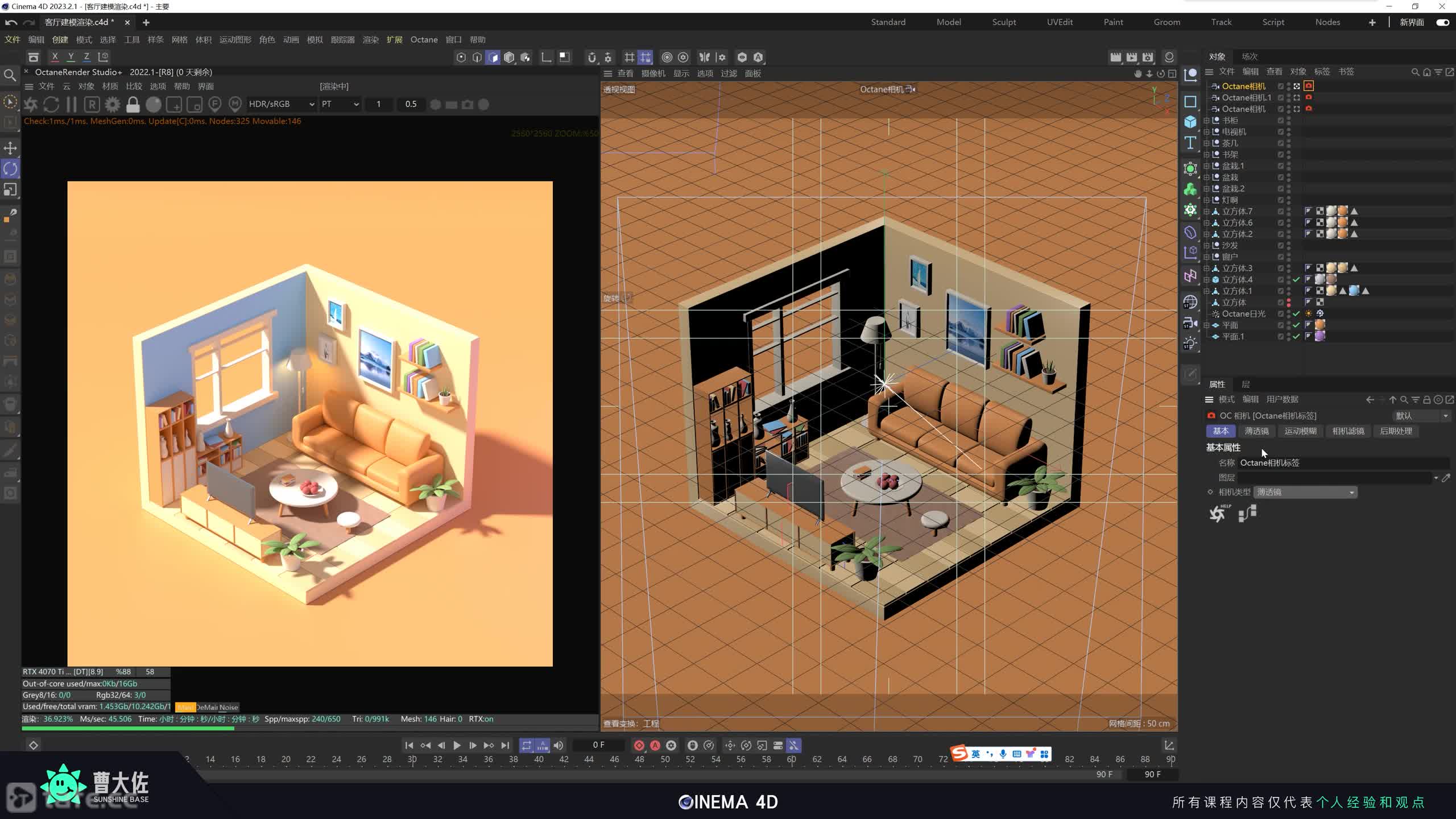Select the Rotate tool in left toolbar
The image size is (1456, 819).
10,169
